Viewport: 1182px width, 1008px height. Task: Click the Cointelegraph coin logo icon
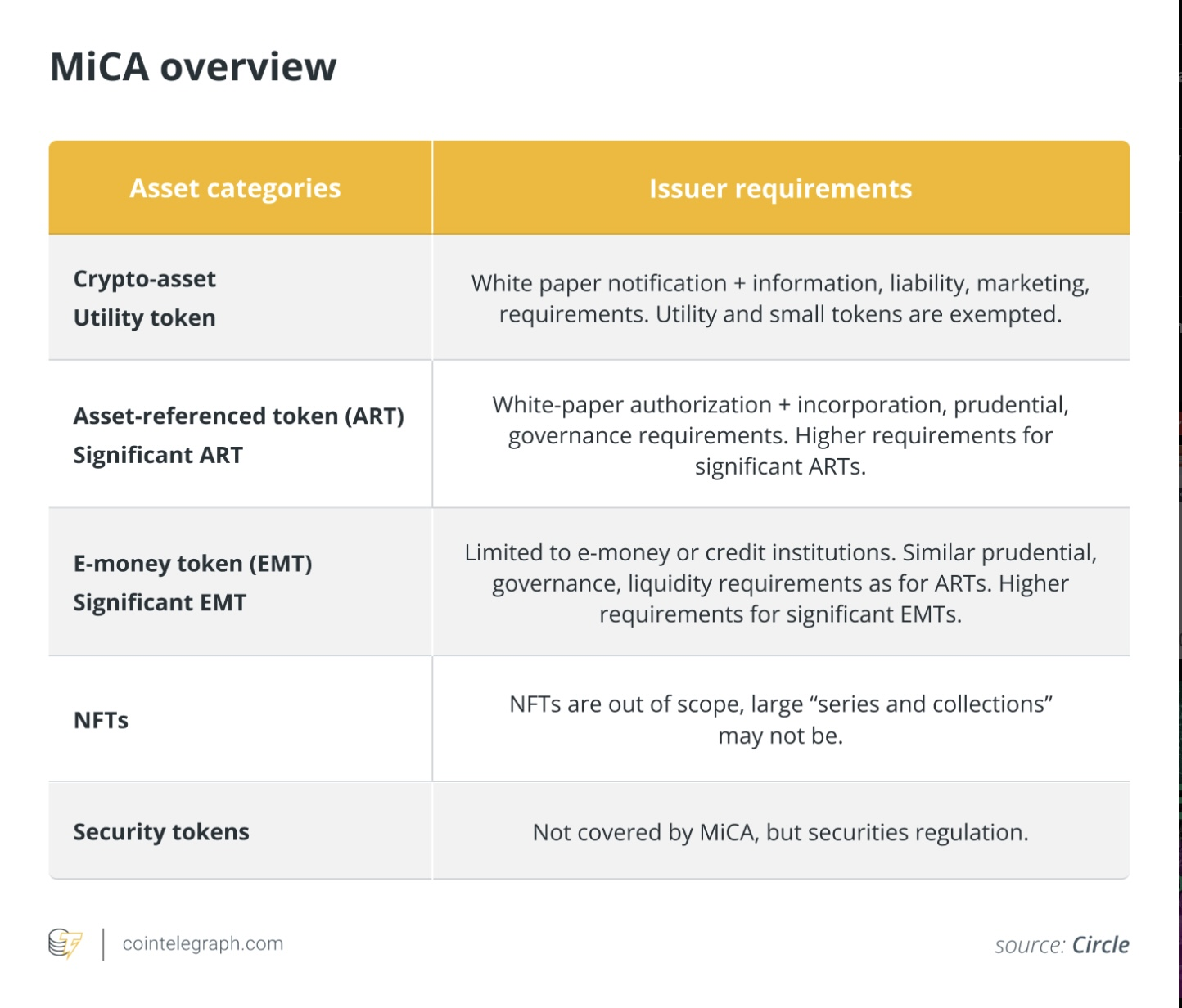tap(65, 943)
